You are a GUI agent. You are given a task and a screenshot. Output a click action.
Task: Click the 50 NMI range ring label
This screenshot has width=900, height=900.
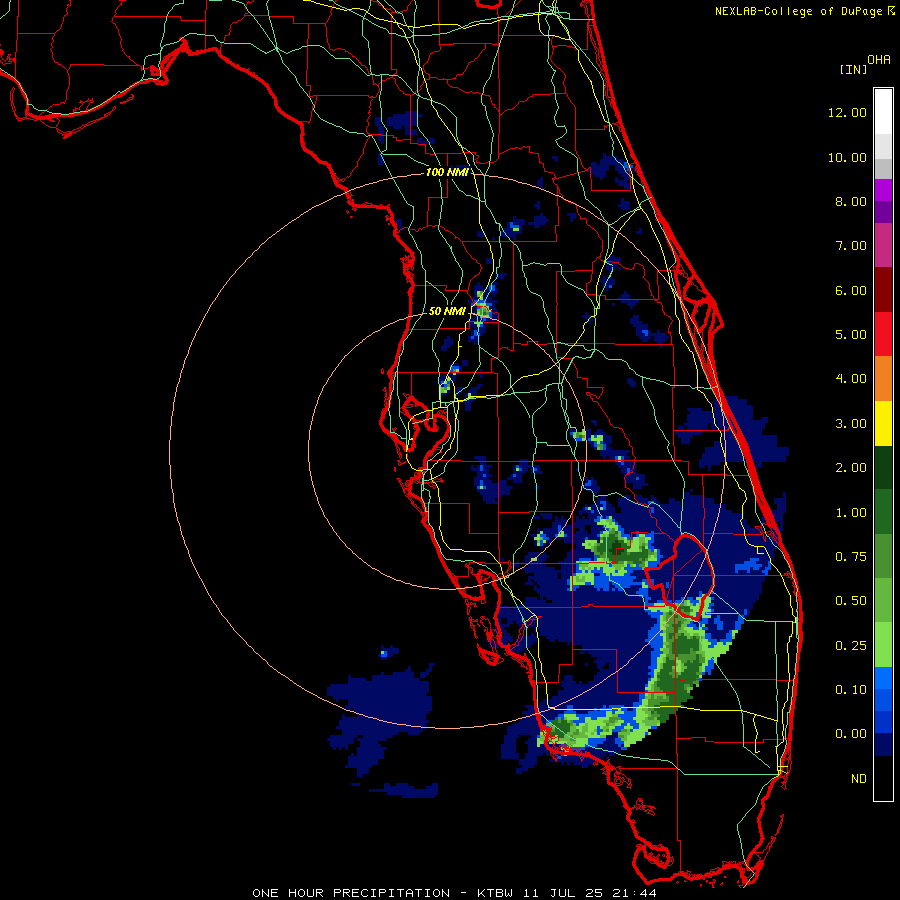pos(447,311)
